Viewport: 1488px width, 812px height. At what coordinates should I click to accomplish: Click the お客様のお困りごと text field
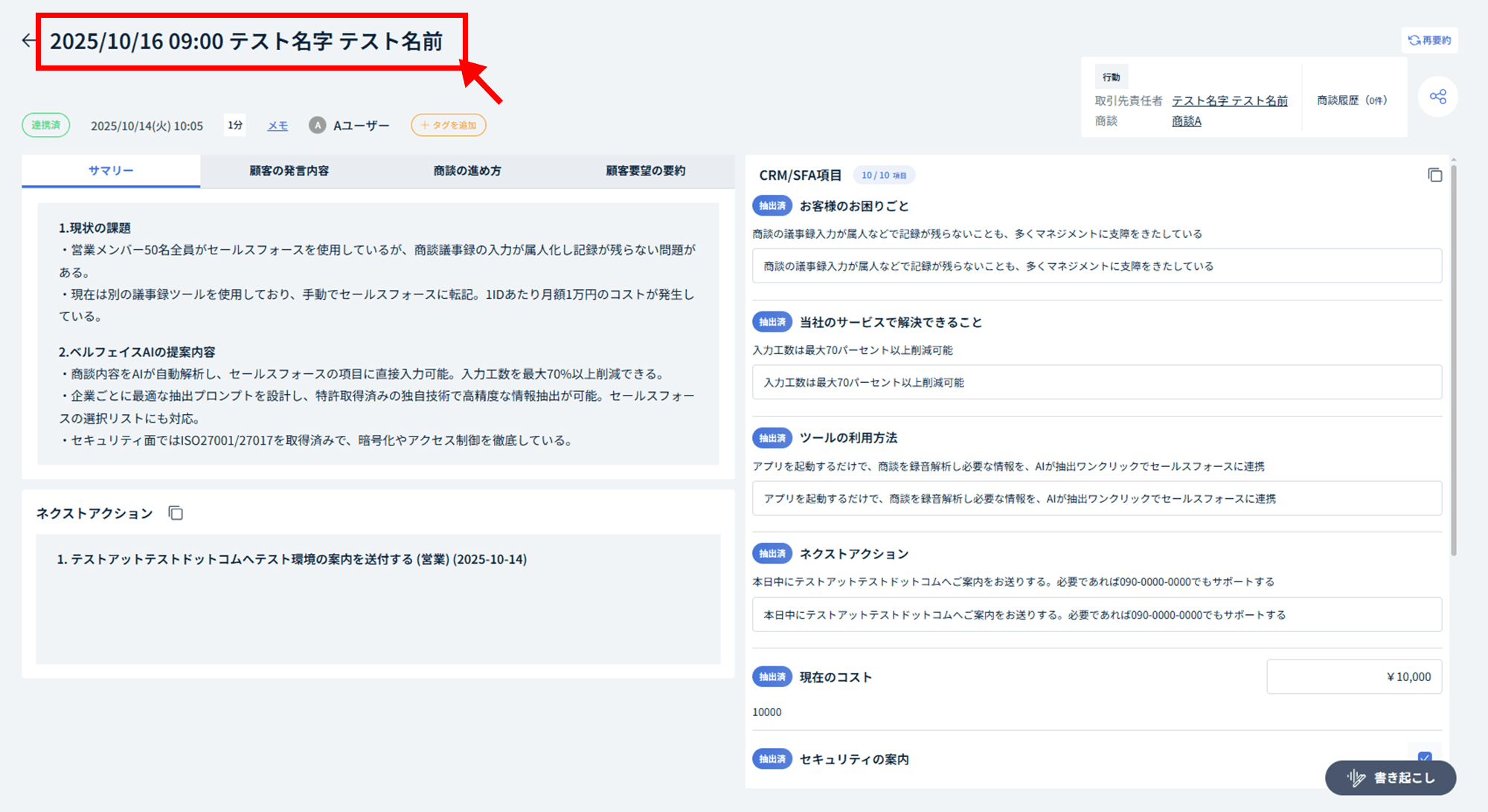point(1096,266)
